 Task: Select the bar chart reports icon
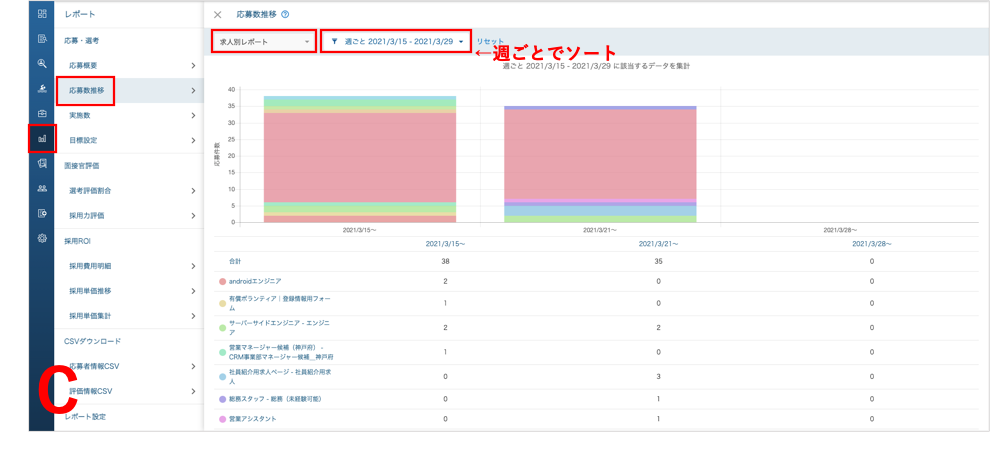click(x=42, y=138)
